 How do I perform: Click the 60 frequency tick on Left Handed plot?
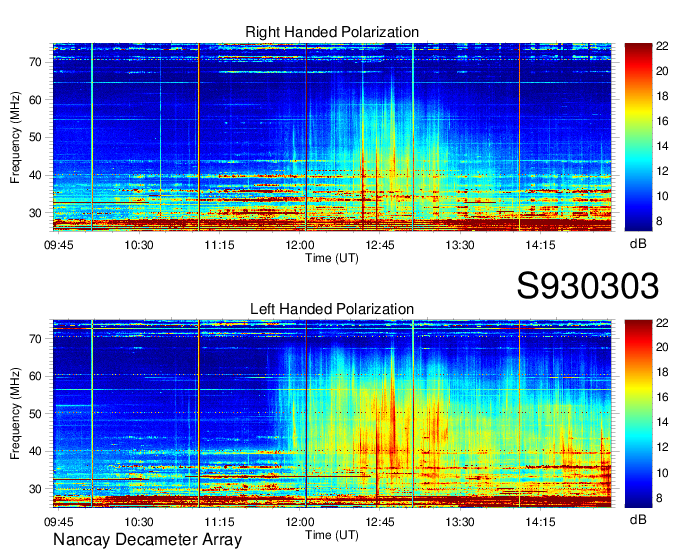36,376
